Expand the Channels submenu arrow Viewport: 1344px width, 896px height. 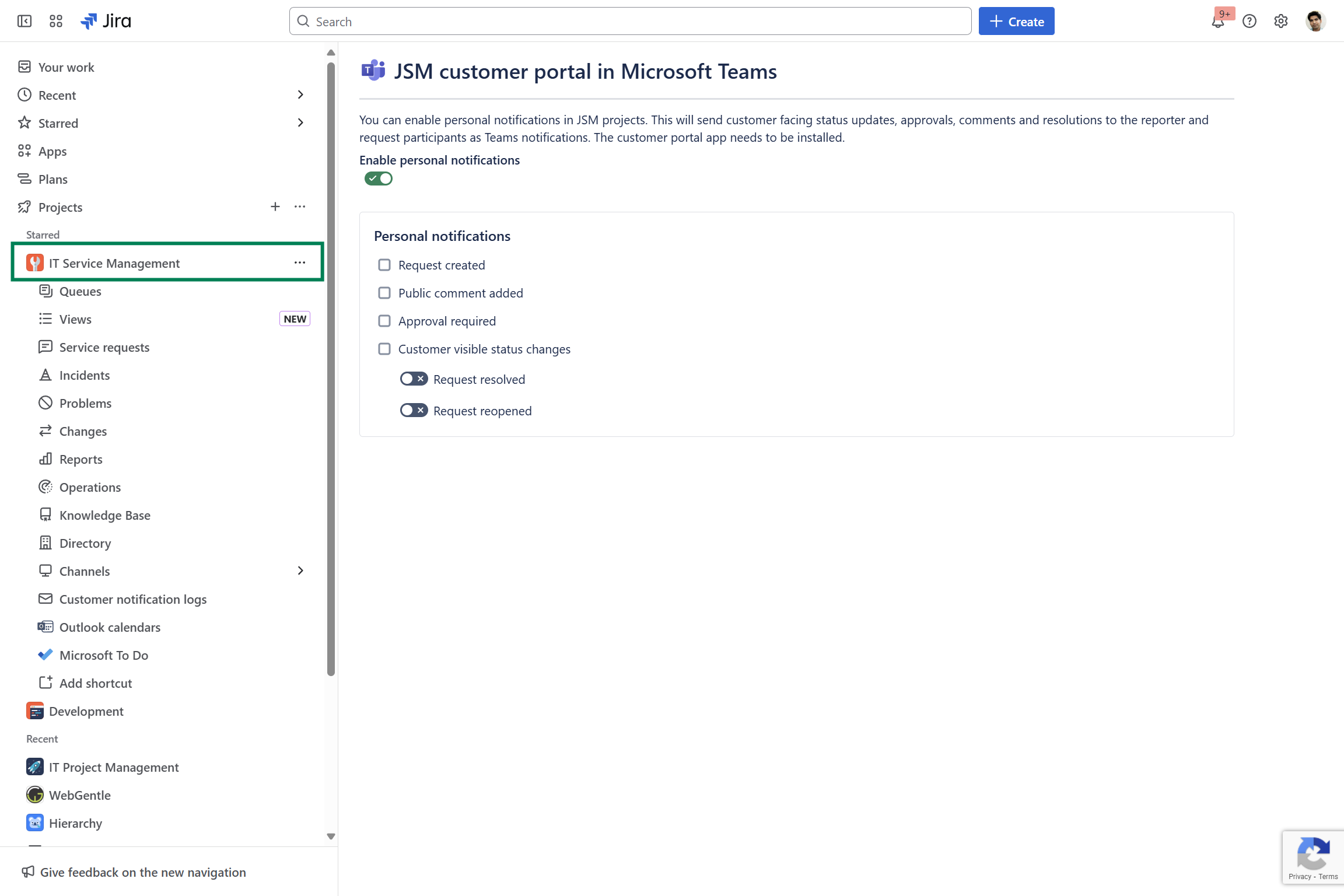[x=300, y=570]
